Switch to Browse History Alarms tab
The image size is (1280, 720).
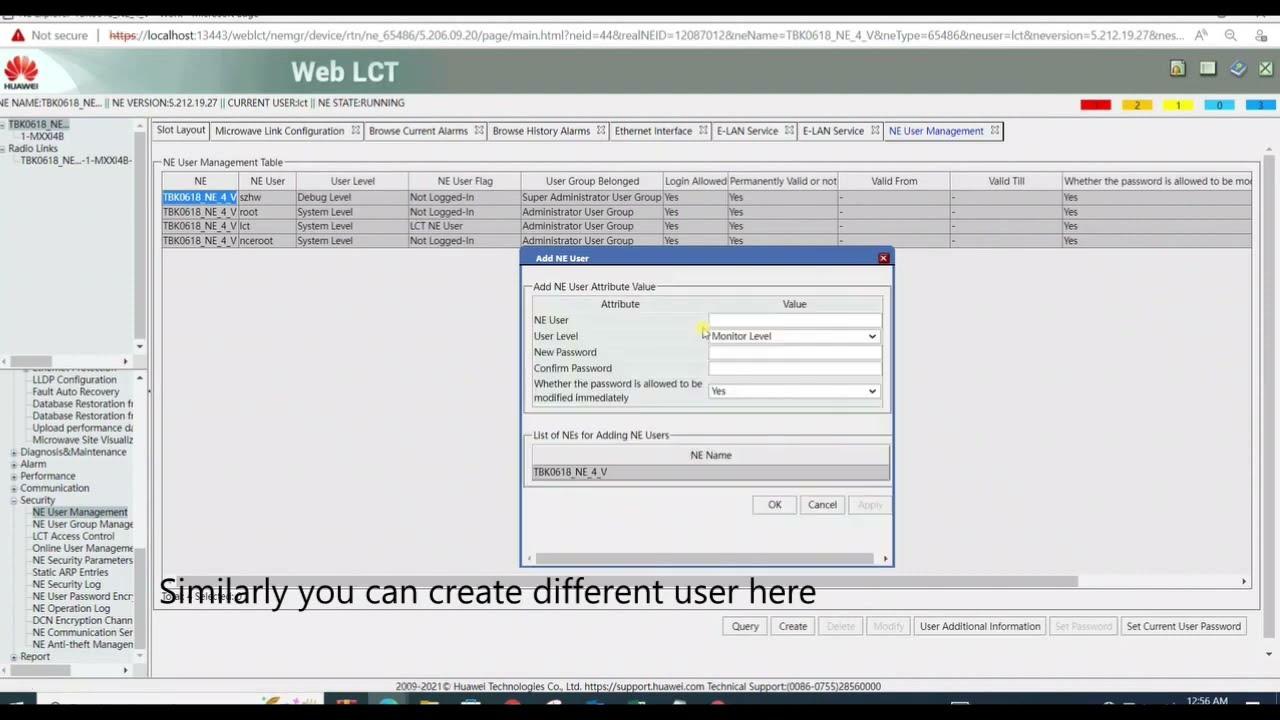coord(541,131)
